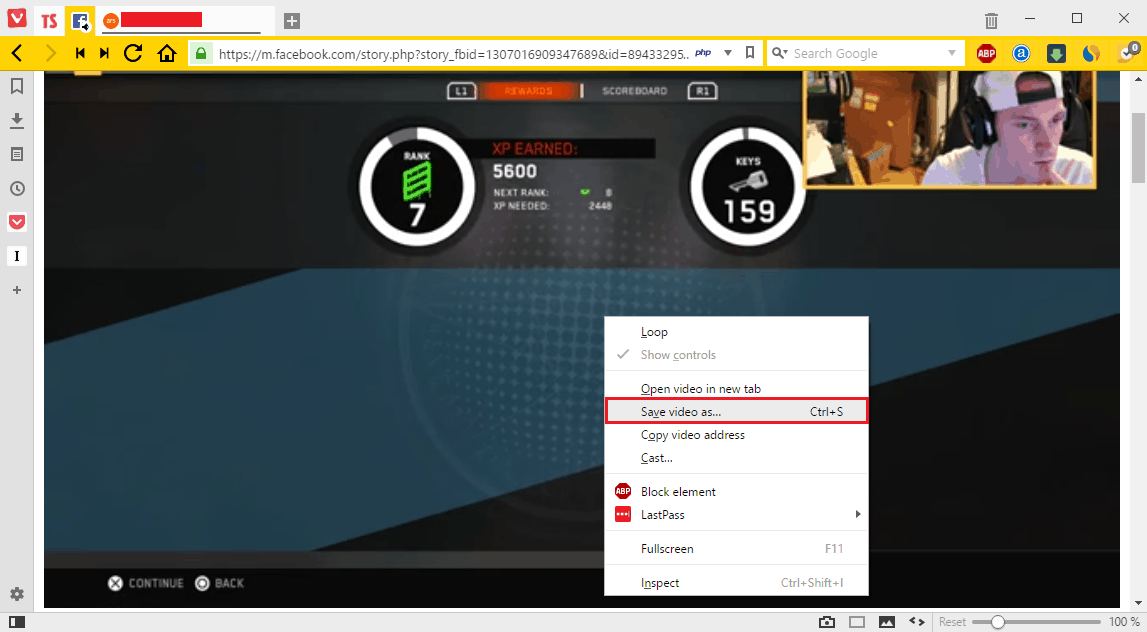The width and height of the screenshot is (1147, 632).
Task: Click the REWARDS label in the video
Action: pyautogui.click(x=528, y=91)
